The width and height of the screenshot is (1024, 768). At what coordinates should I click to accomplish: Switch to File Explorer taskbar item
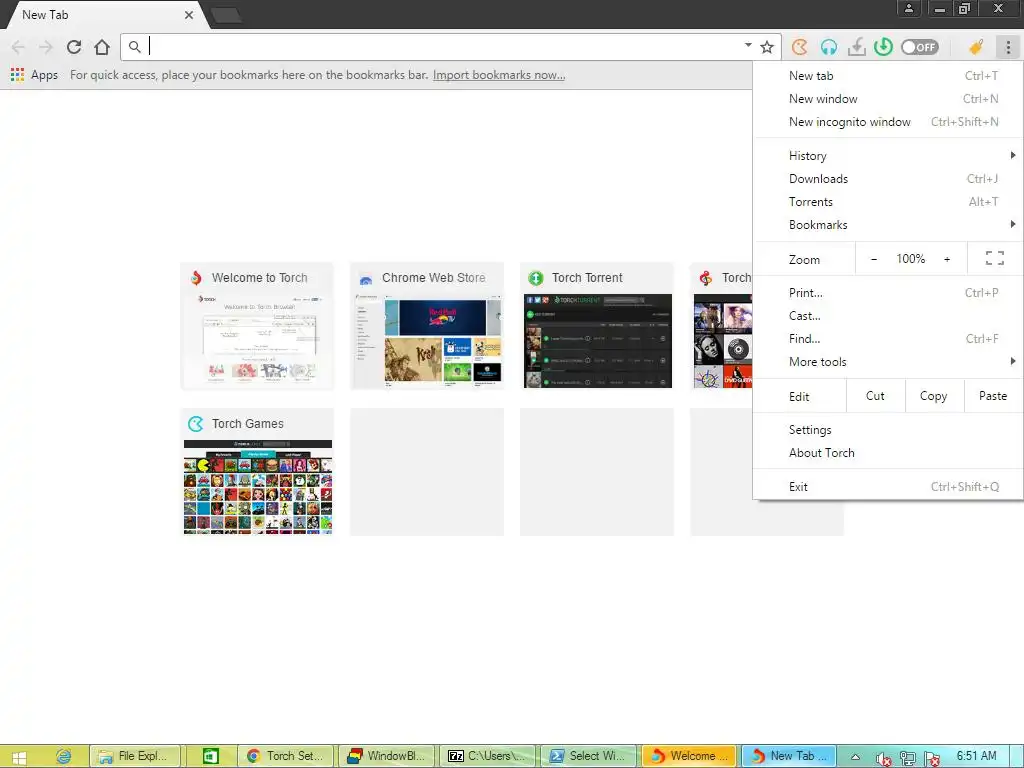coord(135,756)
